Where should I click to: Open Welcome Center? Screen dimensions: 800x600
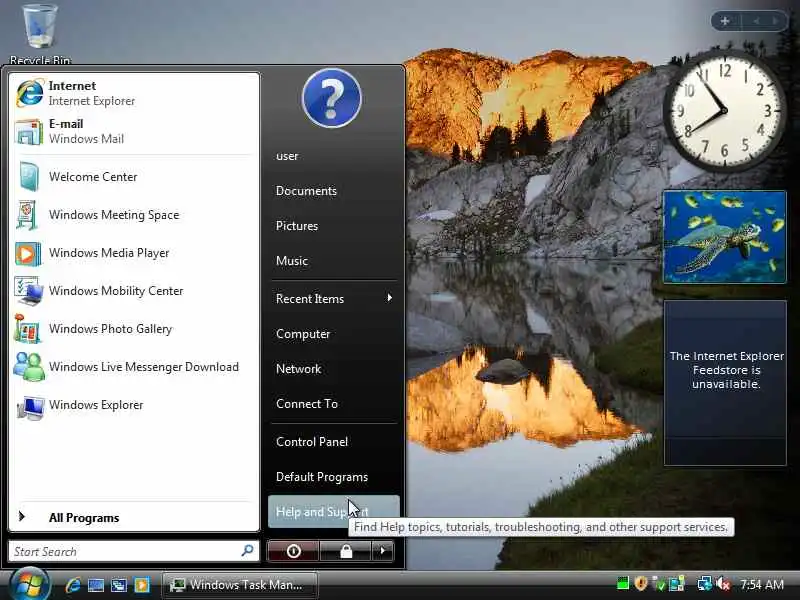[134, 177]
